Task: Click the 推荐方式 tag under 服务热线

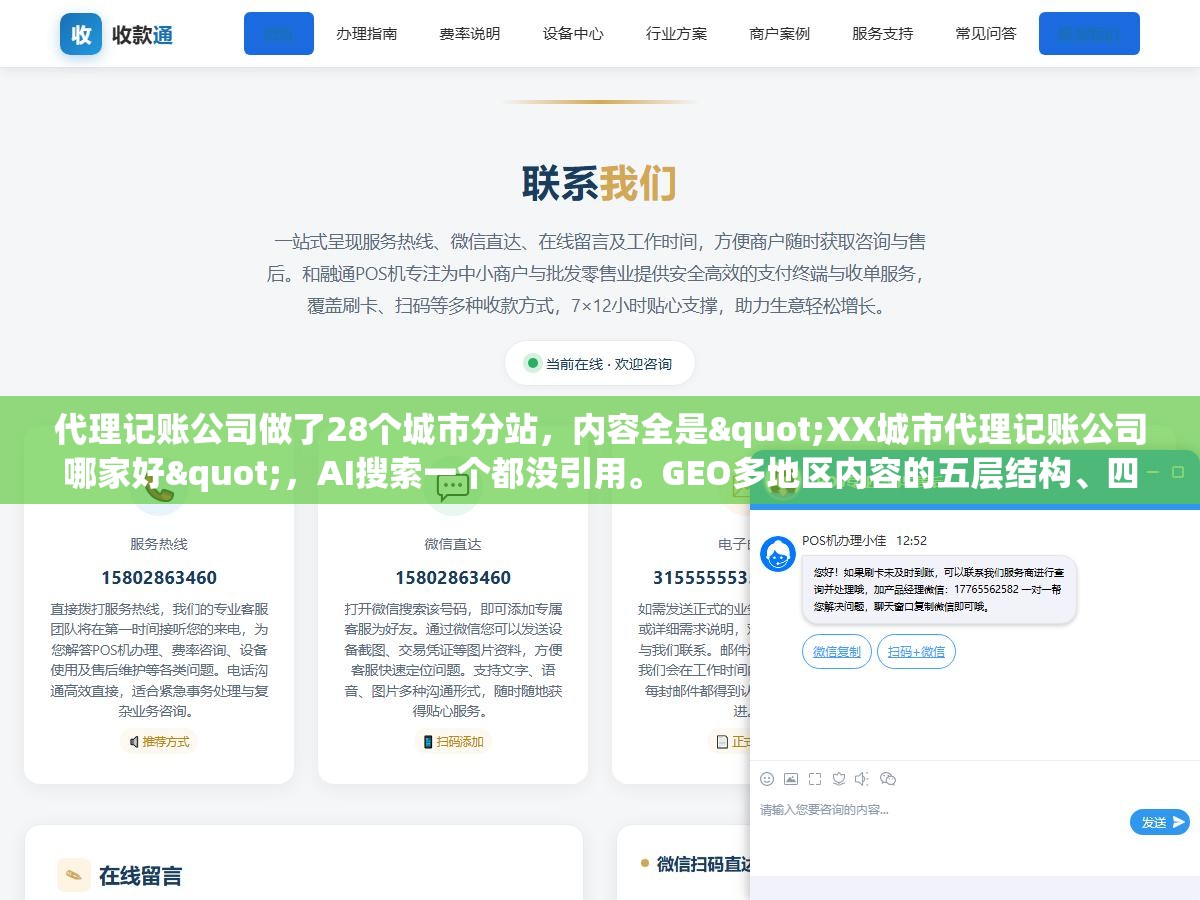Action: click(159, 742)
